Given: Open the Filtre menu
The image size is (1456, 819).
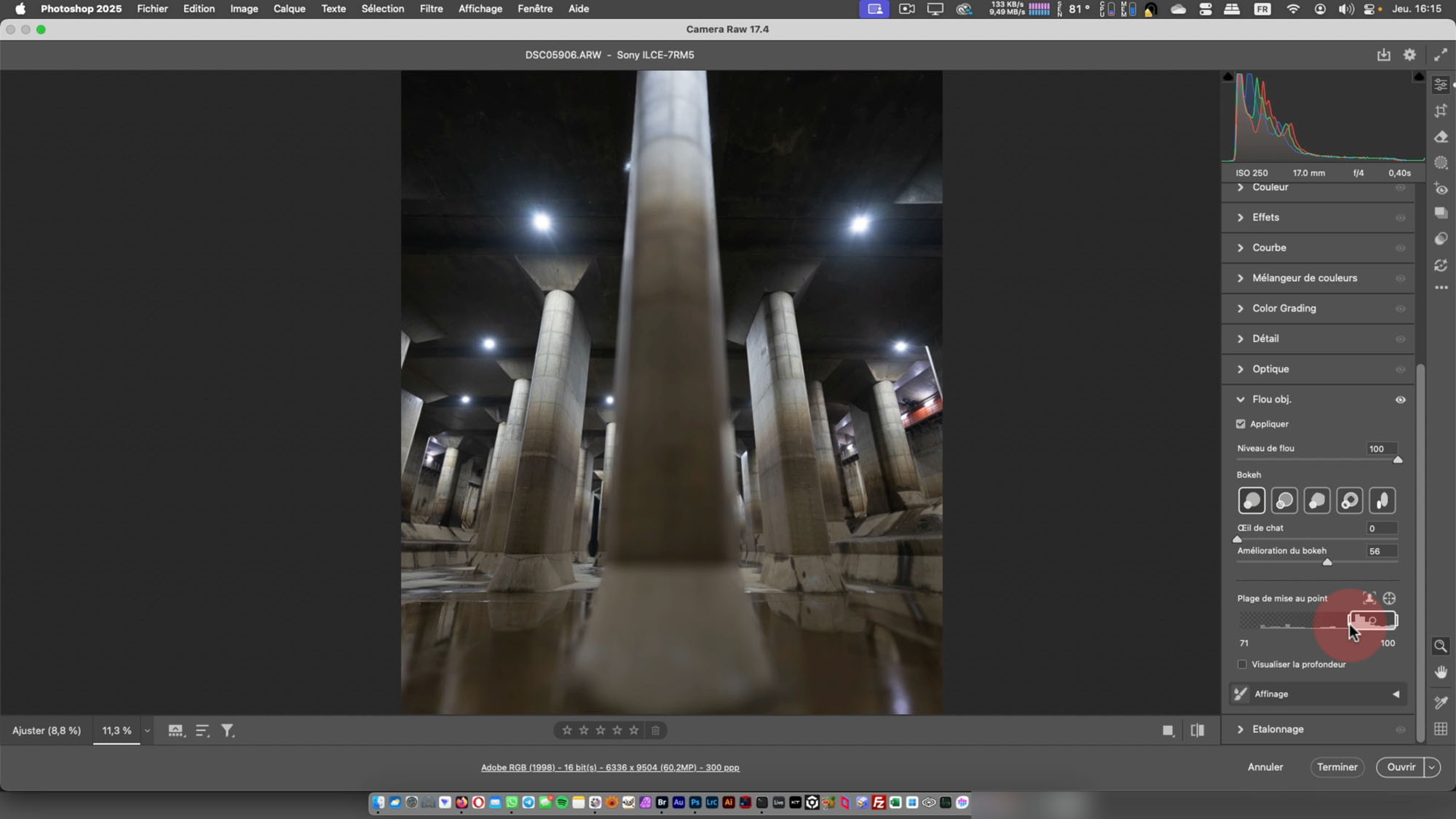Looking at the screenshot, I should 431,9.
